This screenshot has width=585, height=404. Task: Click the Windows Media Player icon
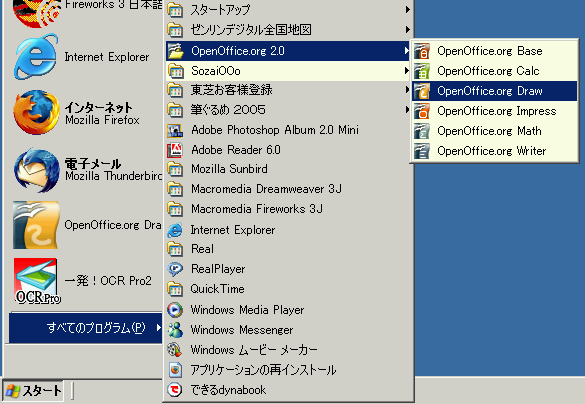[175, 310]
